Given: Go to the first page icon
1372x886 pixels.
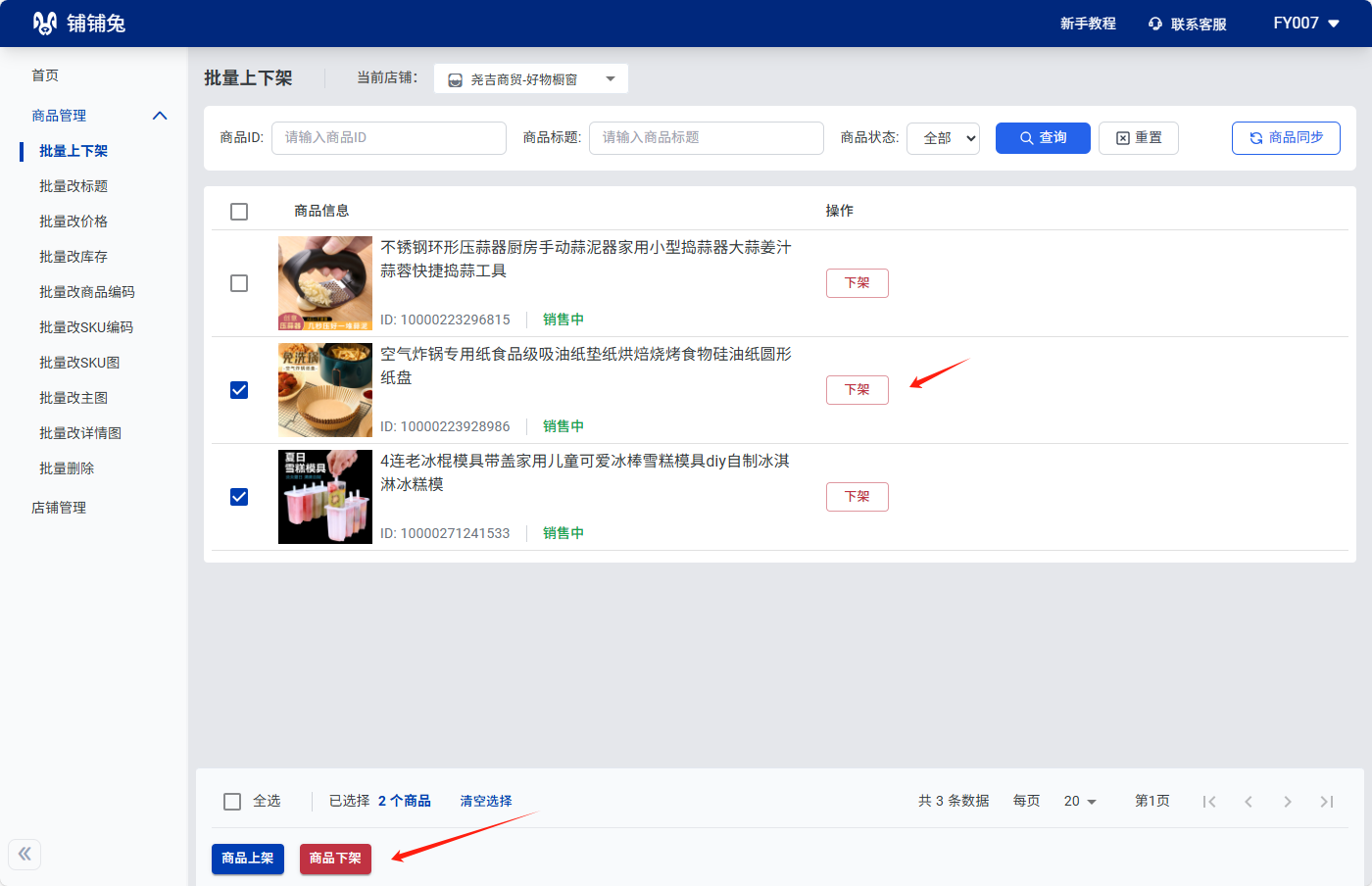Looking at the screenshot, I should [x=1209, y=802].
